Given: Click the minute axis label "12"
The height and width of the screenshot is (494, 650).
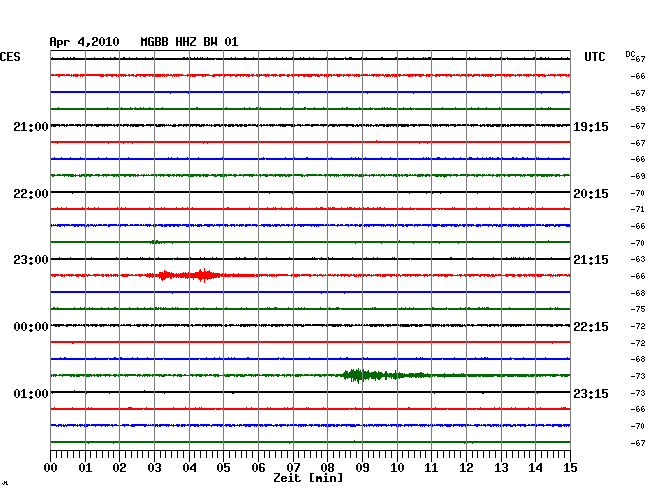Looking at the screenshot, I should pyautogui.click(x=466, y=468).
